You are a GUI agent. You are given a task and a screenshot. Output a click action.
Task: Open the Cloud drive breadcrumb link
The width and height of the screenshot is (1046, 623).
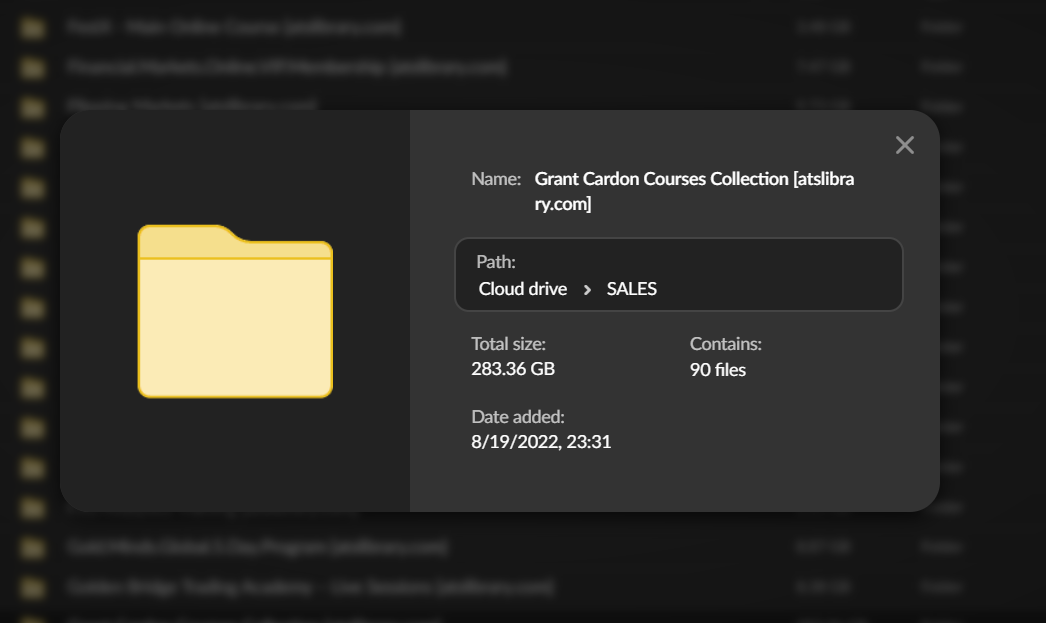tap(522, 288)
